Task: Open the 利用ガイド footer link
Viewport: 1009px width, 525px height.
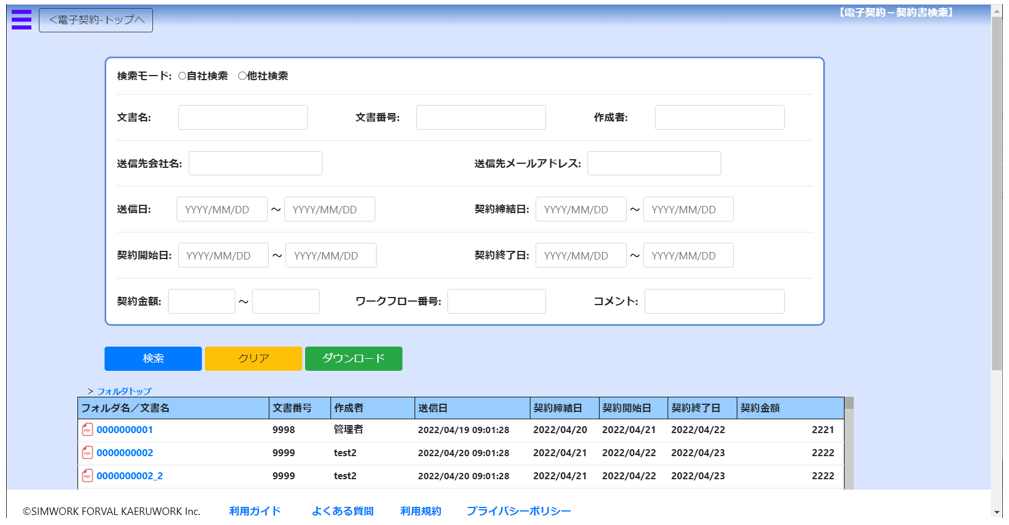Action: [255, 511]
